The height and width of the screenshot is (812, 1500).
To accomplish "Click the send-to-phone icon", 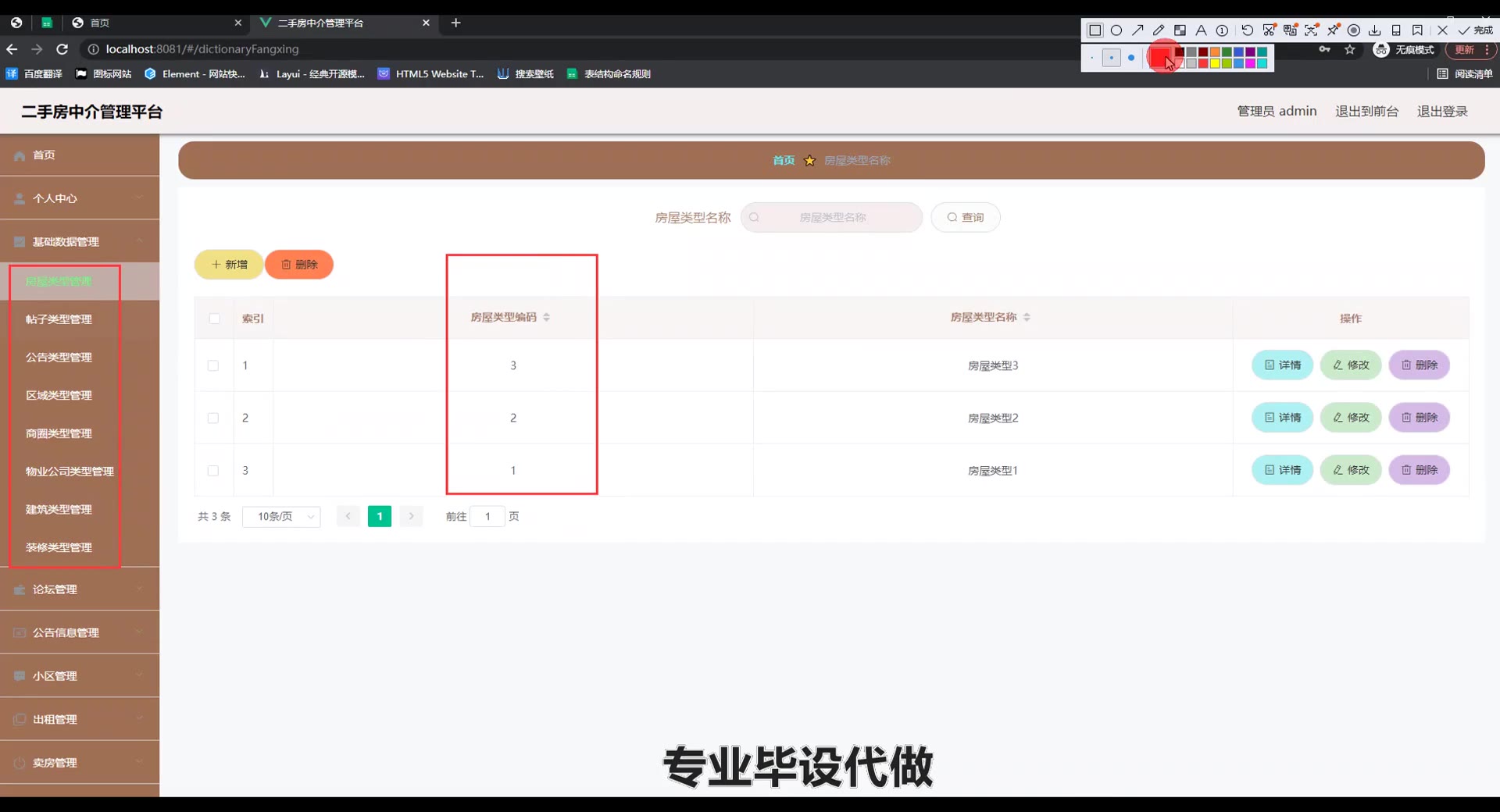I will click(x=1396, y=30).
